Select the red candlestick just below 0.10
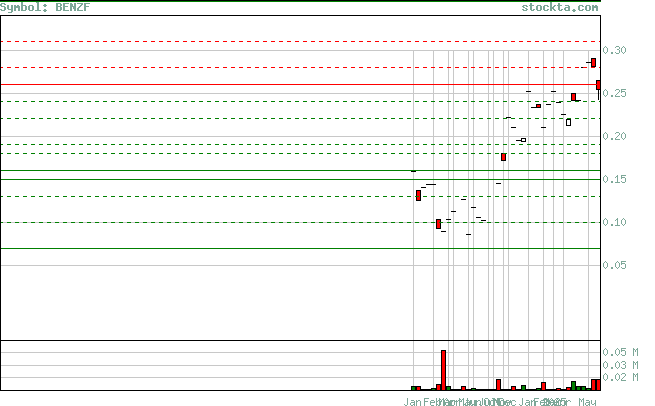Screen dimensions: 655x406 coord(438,224)
